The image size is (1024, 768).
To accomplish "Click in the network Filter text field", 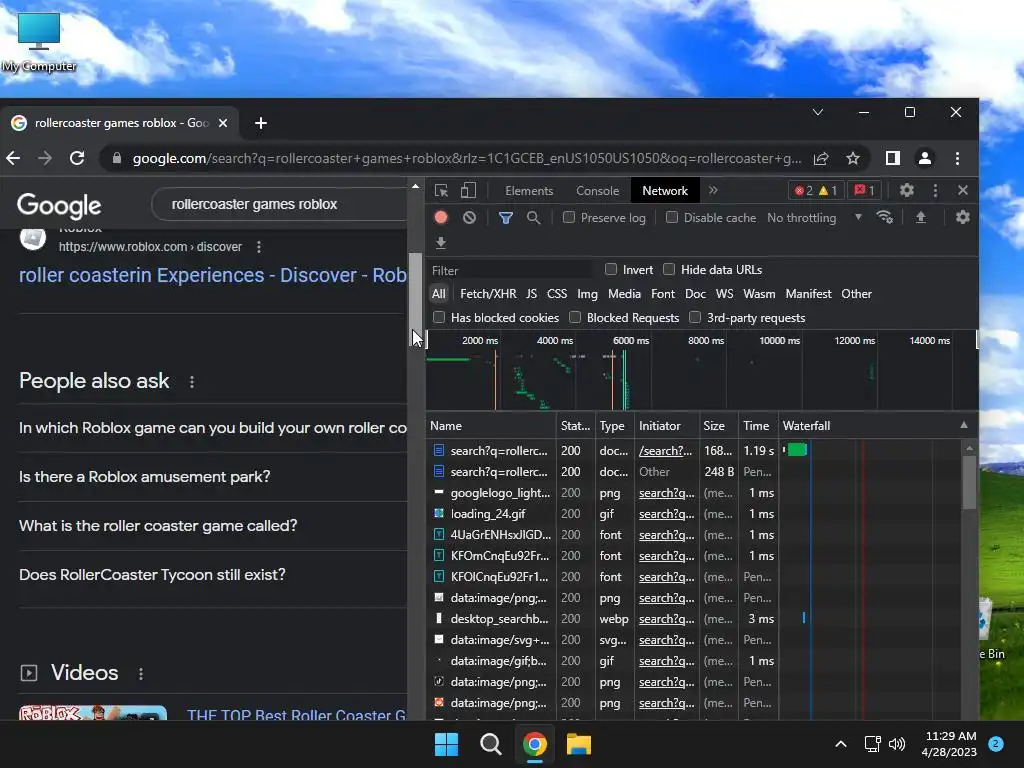I will pyautogui.click(x=511, y=270).
